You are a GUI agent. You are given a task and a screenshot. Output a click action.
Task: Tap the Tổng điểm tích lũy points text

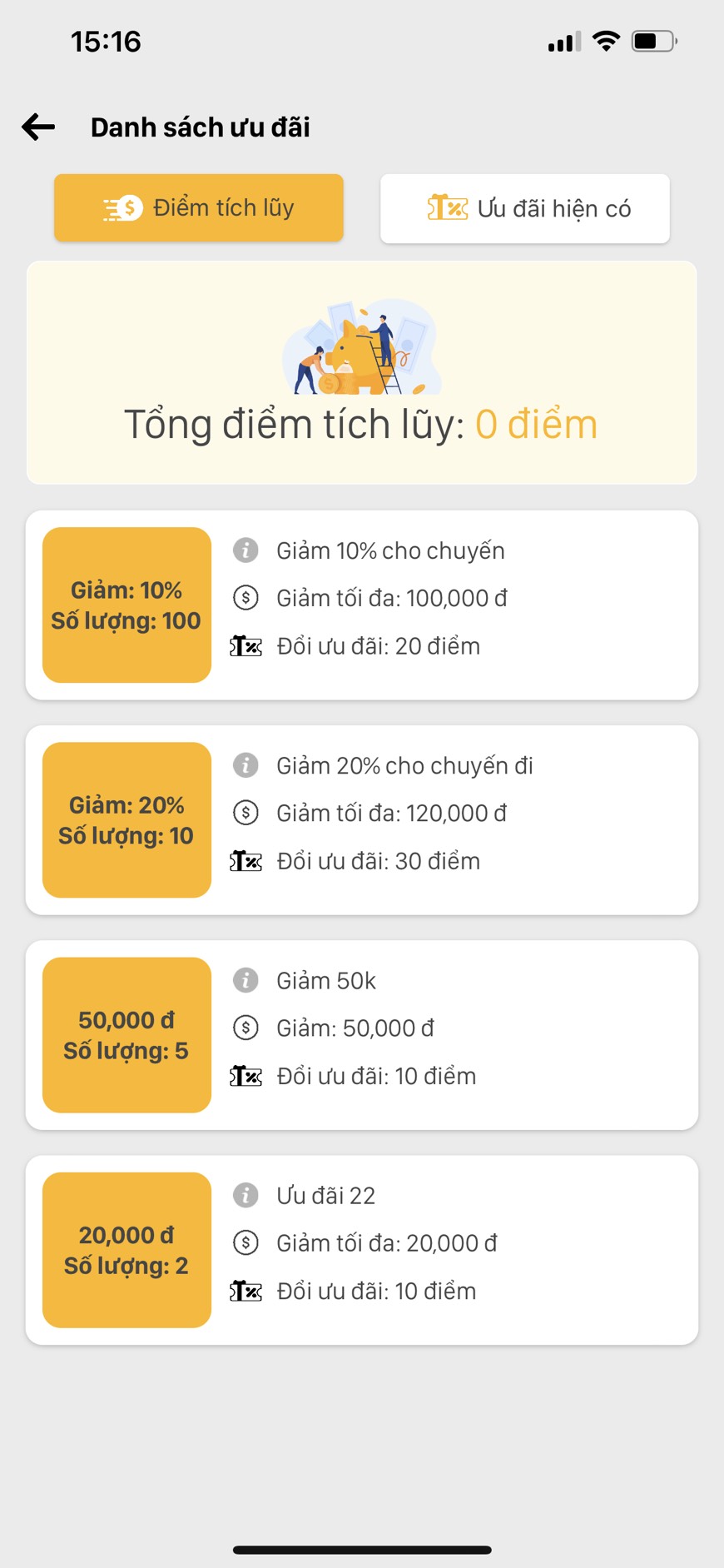(361, 425)
